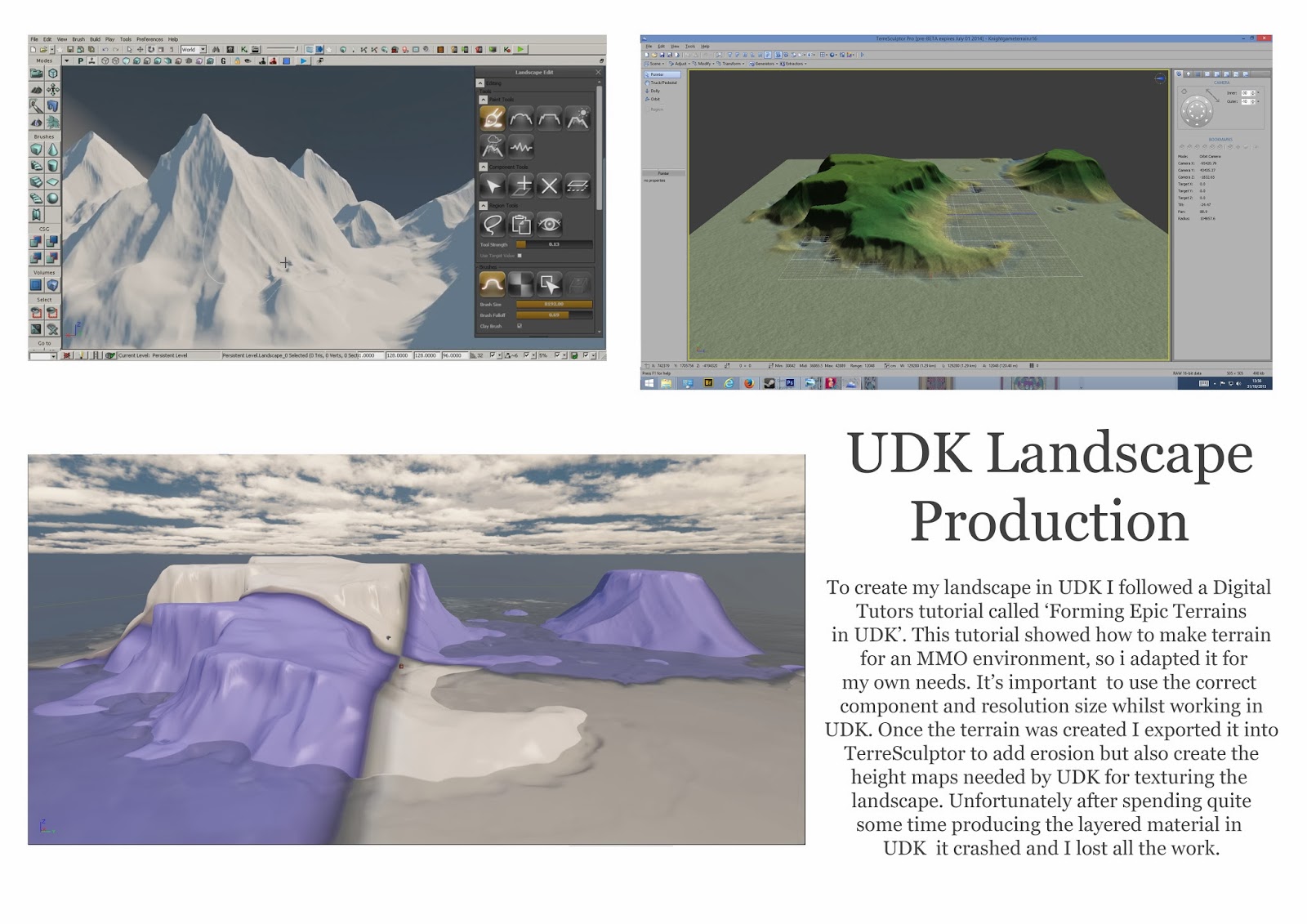Collapse the Paint Tools section
Image resolution: width=1307 pixels, height=924 pixels.
pyautogui.click(x=483, y=100)
